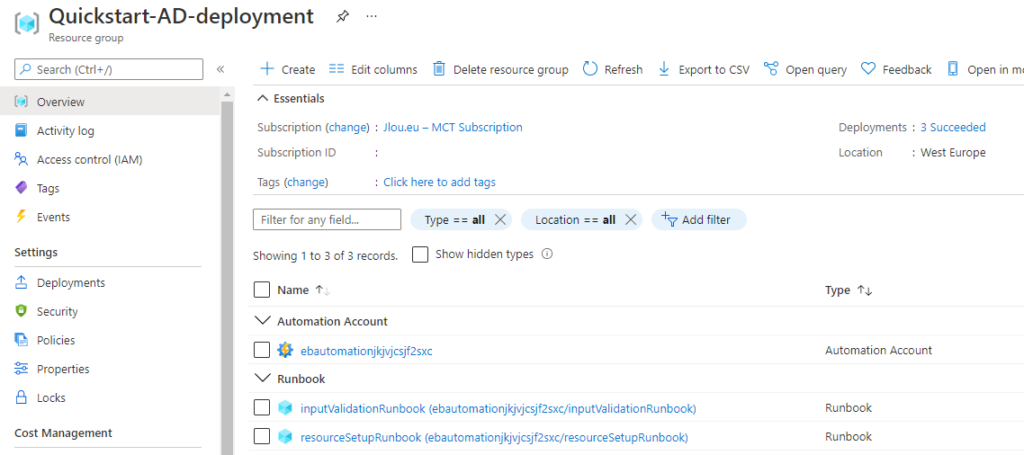Open the inputValidationRunbook resource link
The height and width of the screenshot is (455, 1024).
pyautogui.click(x=498, y=409)
